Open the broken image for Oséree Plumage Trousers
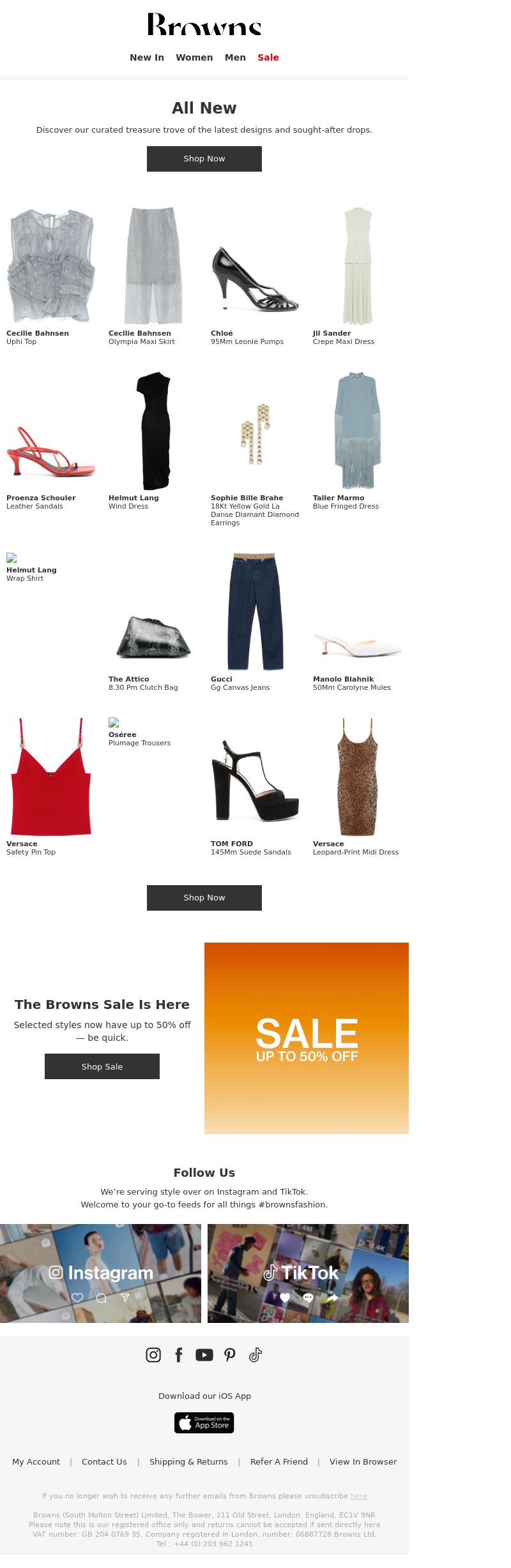This screenshot has width=511, height=1568. [114, 722]
